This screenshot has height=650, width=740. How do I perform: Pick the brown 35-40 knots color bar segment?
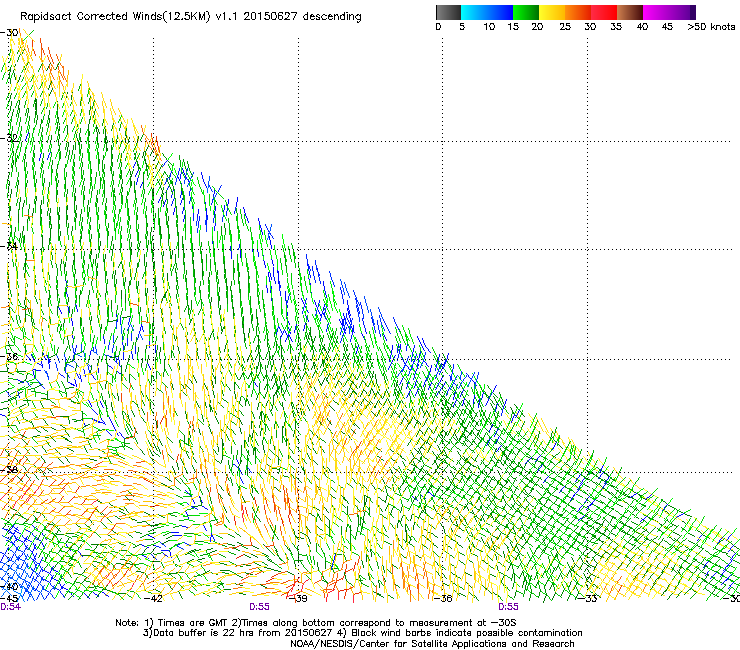pos(630,12)
